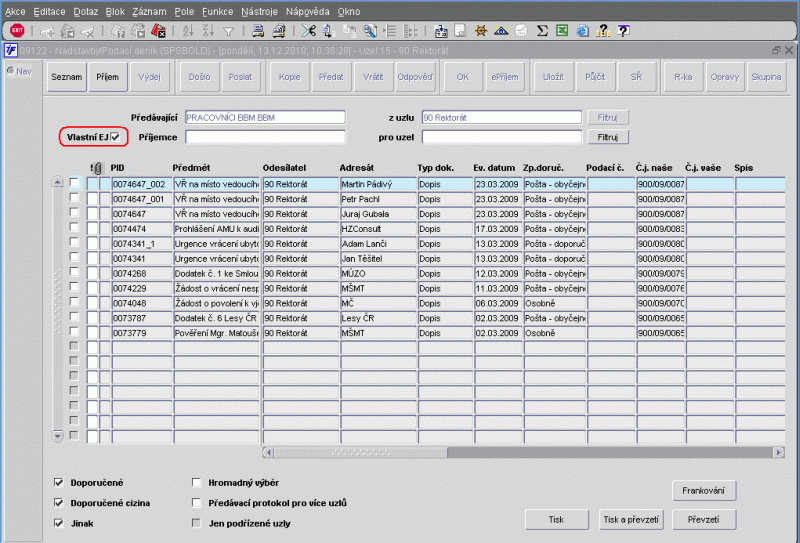Click the Nav indicator in left sidebar

19,71
